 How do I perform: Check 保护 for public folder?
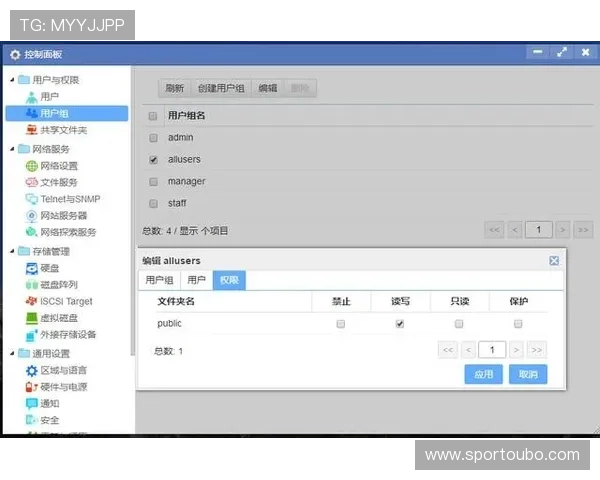(518, 324)
